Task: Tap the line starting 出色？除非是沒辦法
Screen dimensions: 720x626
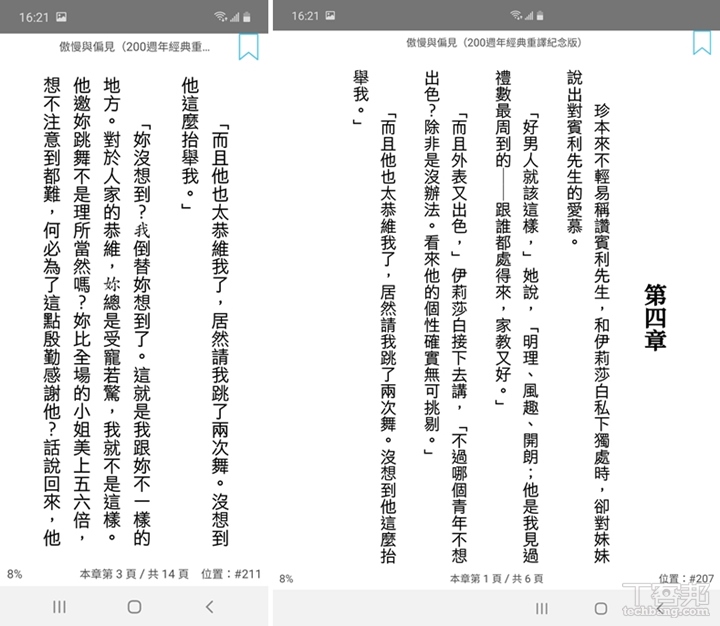Action: [x=432, y=262]
